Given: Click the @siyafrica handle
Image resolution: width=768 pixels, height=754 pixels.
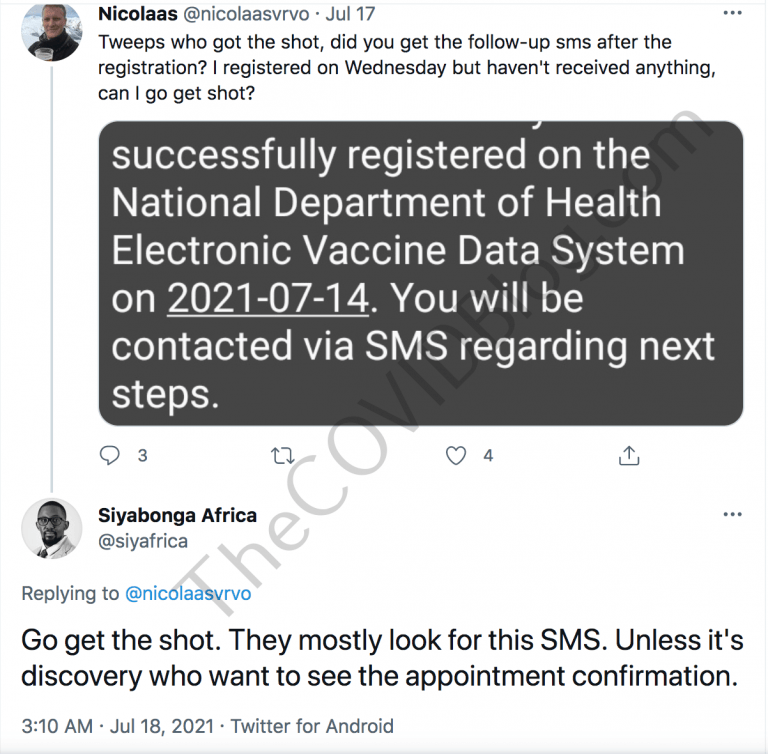Looking at the screenshot, I should (x=143, y=541).
